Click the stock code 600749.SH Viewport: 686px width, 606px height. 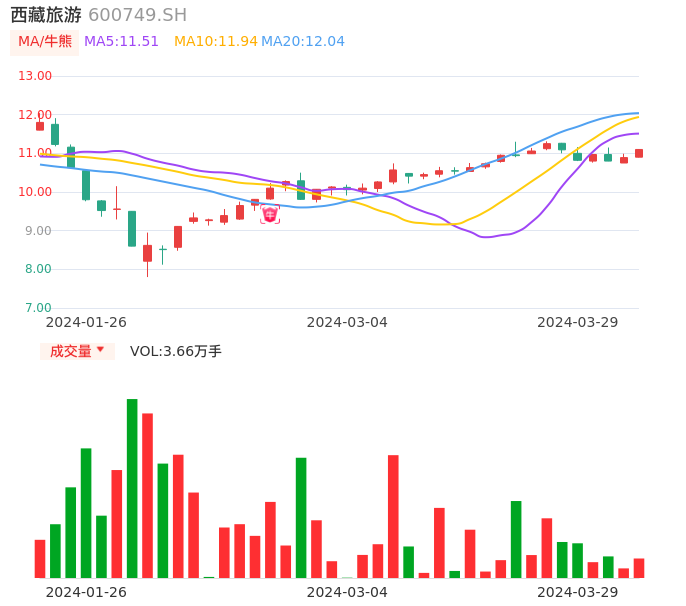pyautogui.click(x=137, y=15)
